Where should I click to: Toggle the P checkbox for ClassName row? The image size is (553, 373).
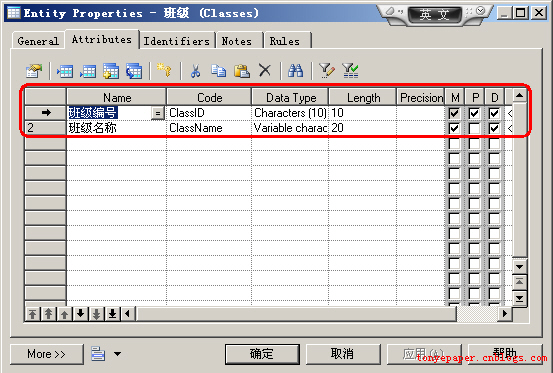click(x=474, y=128)
